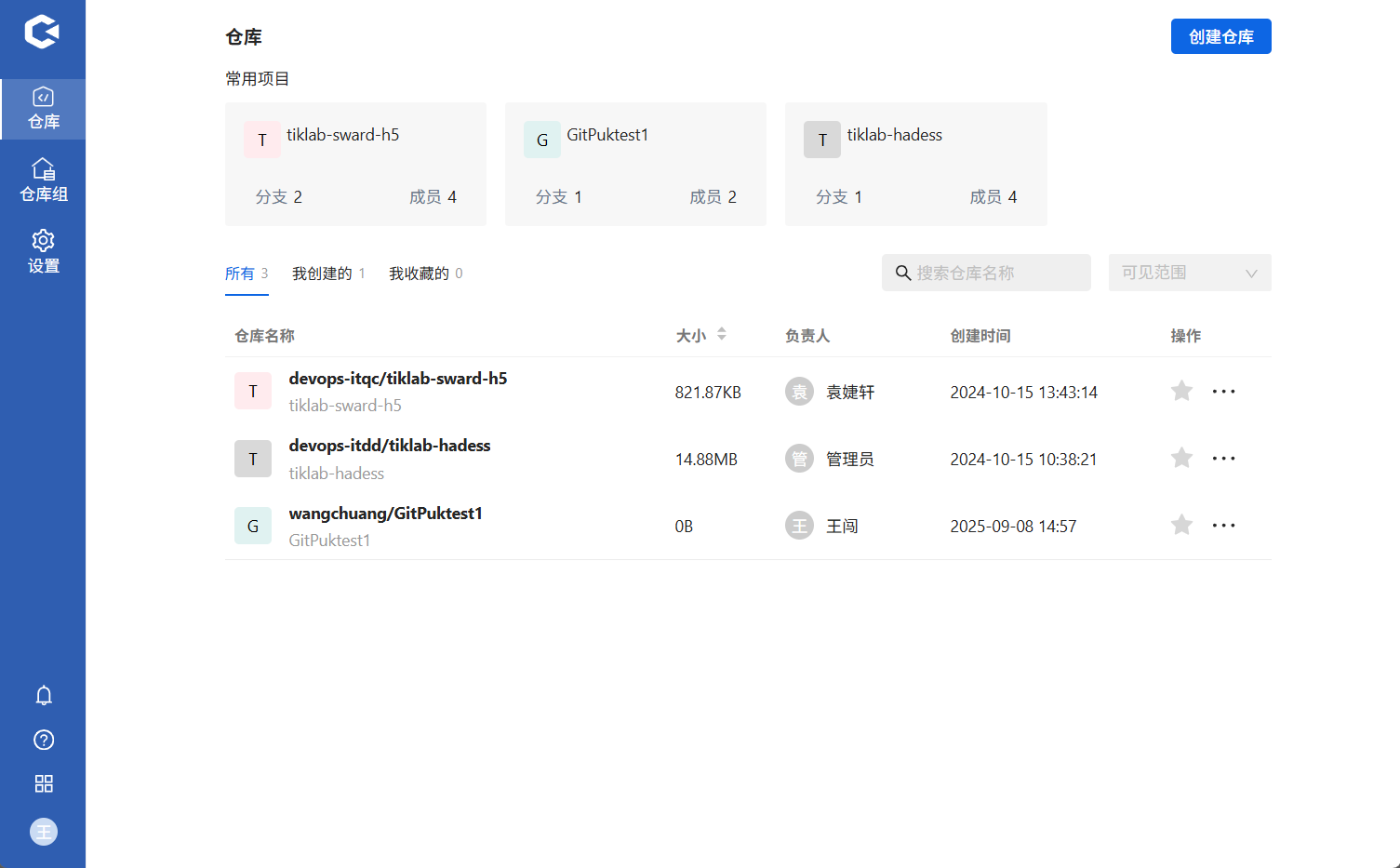Image resolution: width=1400 pixels, height=868 pixels.
Task: Click creation time 2025-09-08 14:57
Action: [1013, 527]
